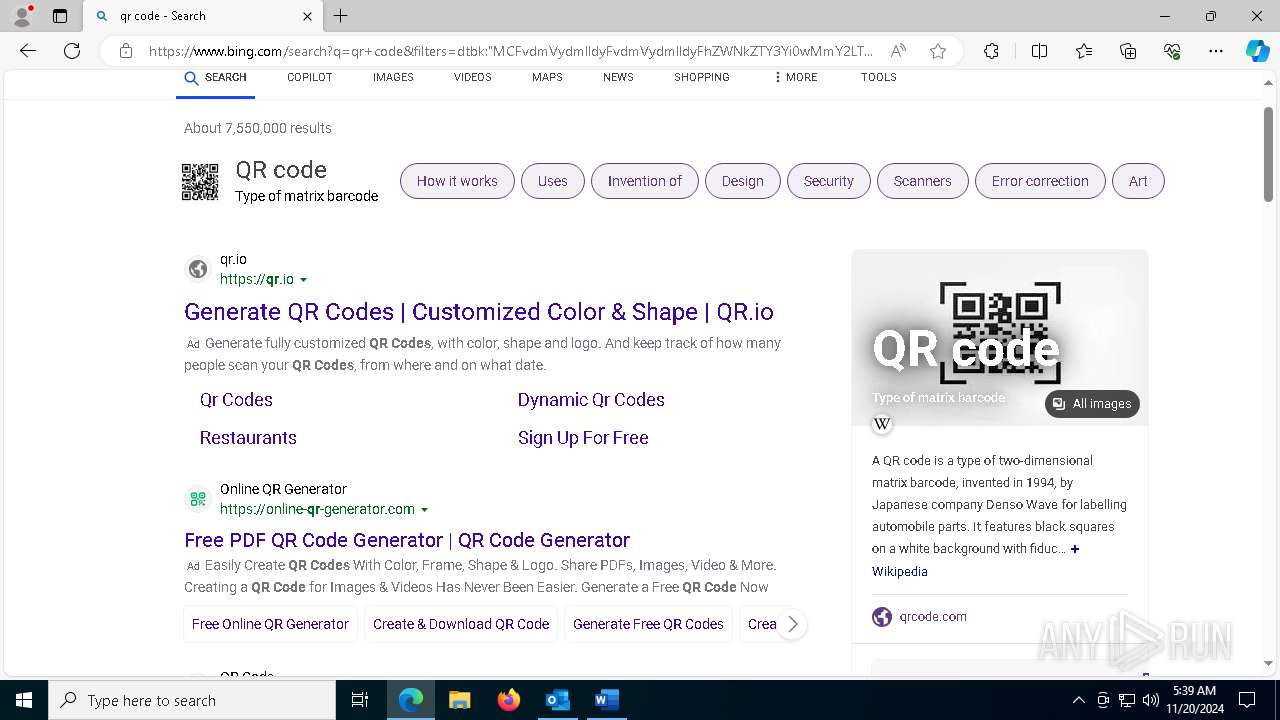This screenshot has width=1280, height=720.
Task: Launch Firefox from the taskbar
Action: pos(509,700)
